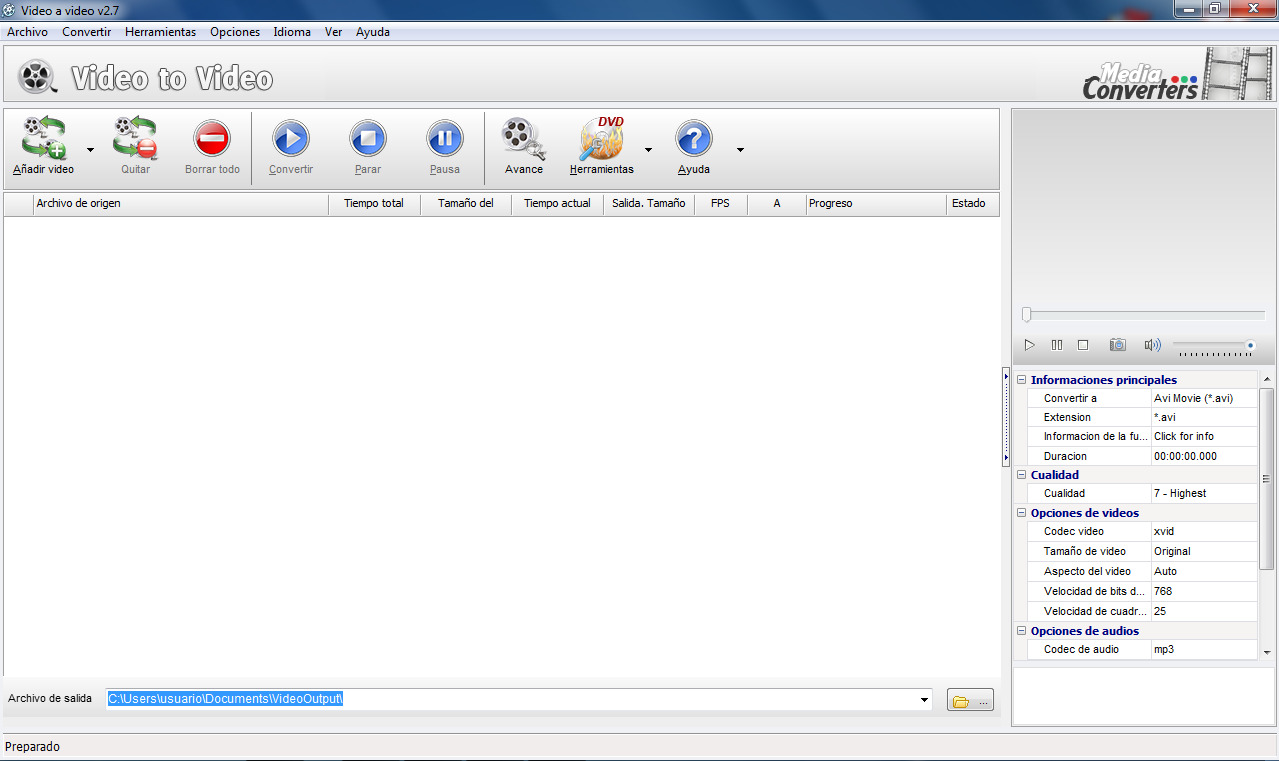This screenshot has height=761, width=1279.
Task: Open the Archivo de salida path dropdown
Action: [924, 700]
